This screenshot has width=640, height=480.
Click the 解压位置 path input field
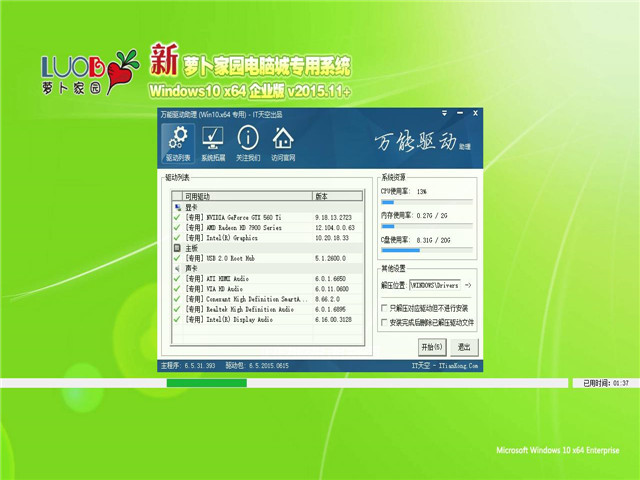[435, 285]
